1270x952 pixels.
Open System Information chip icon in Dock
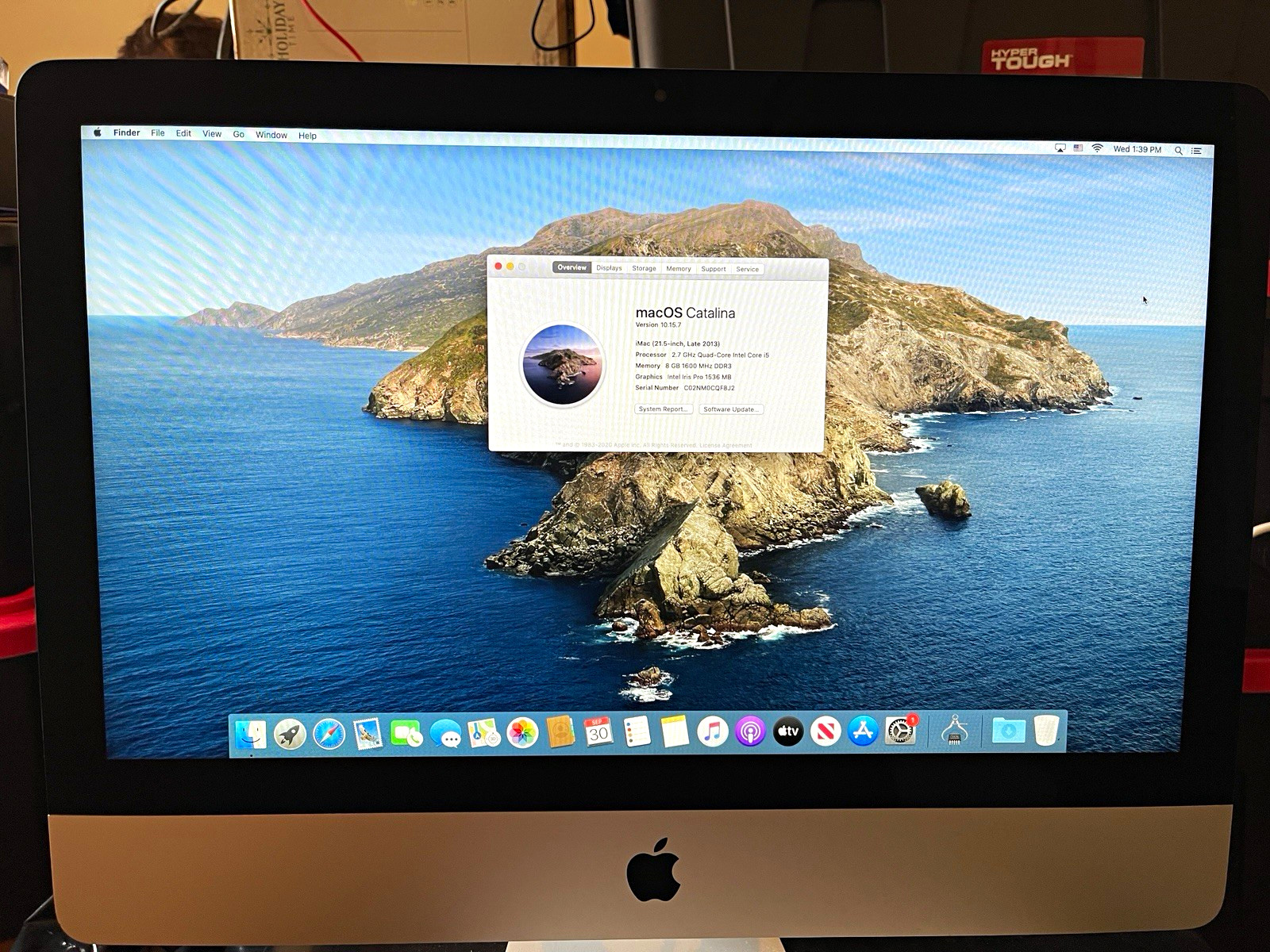point(955,730)
